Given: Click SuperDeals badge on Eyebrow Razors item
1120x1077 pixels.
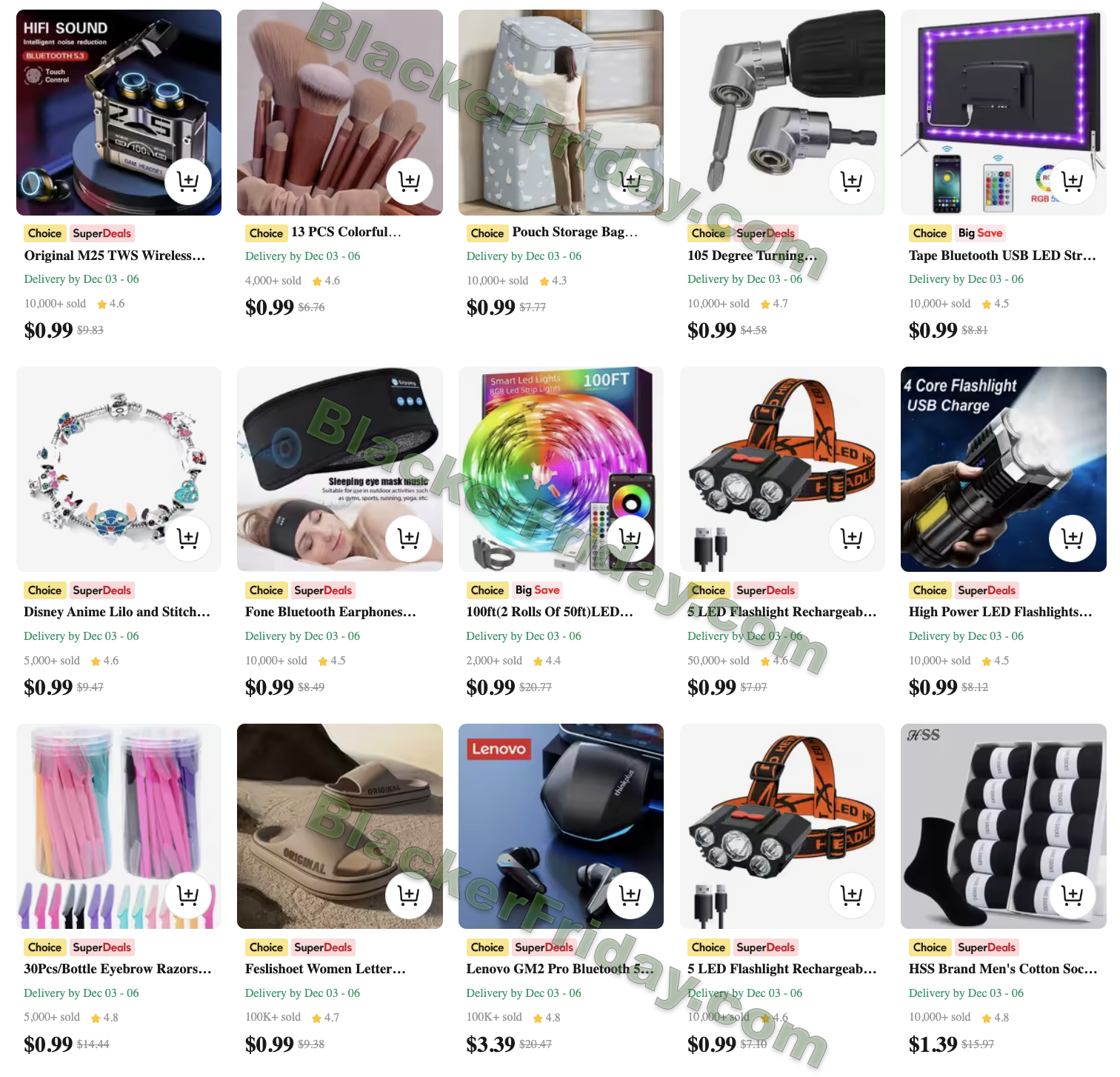Looking at the screenshot, I should pyautogui.click(x=102, y=947).
